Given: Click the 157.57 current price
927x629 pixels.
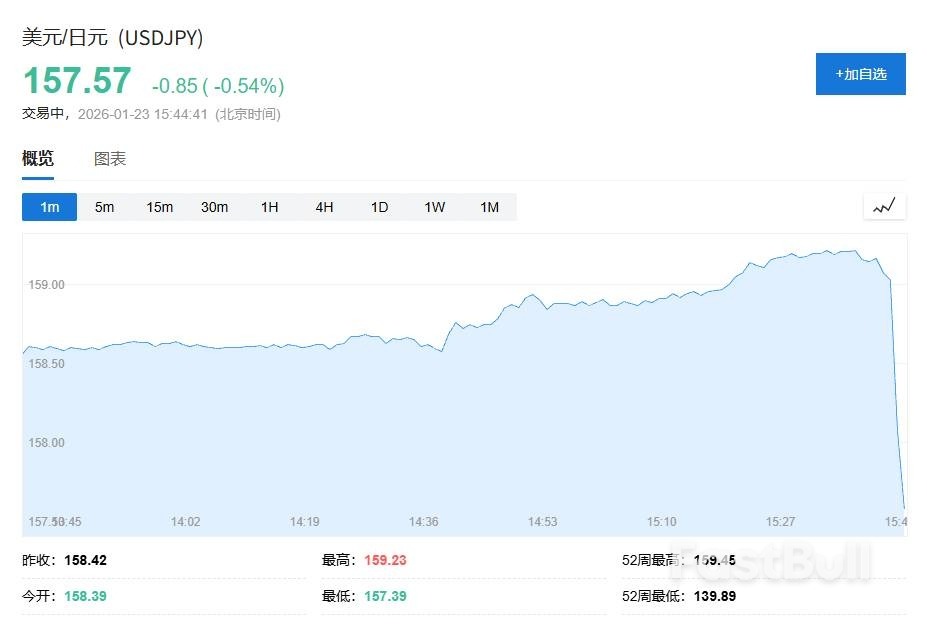Looking at the screenshot, I should click(77, 81).
